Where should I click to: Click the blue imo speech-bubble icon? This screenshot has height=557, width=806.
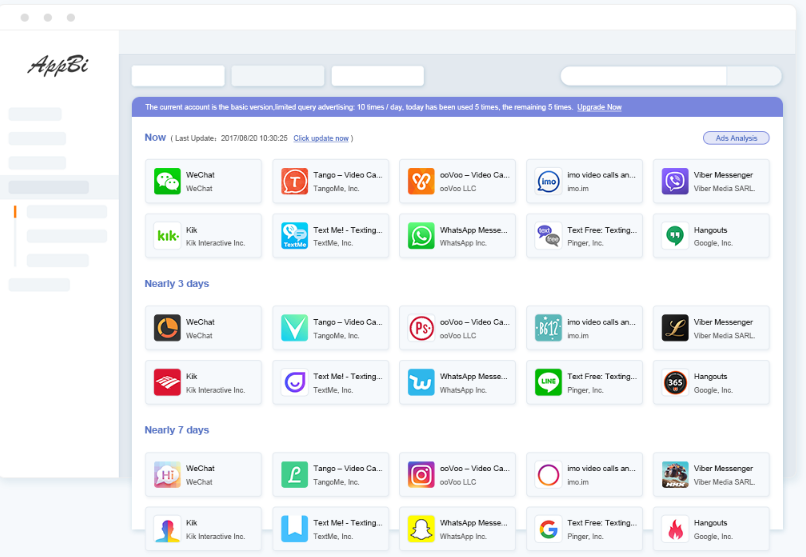click(548, 181)
